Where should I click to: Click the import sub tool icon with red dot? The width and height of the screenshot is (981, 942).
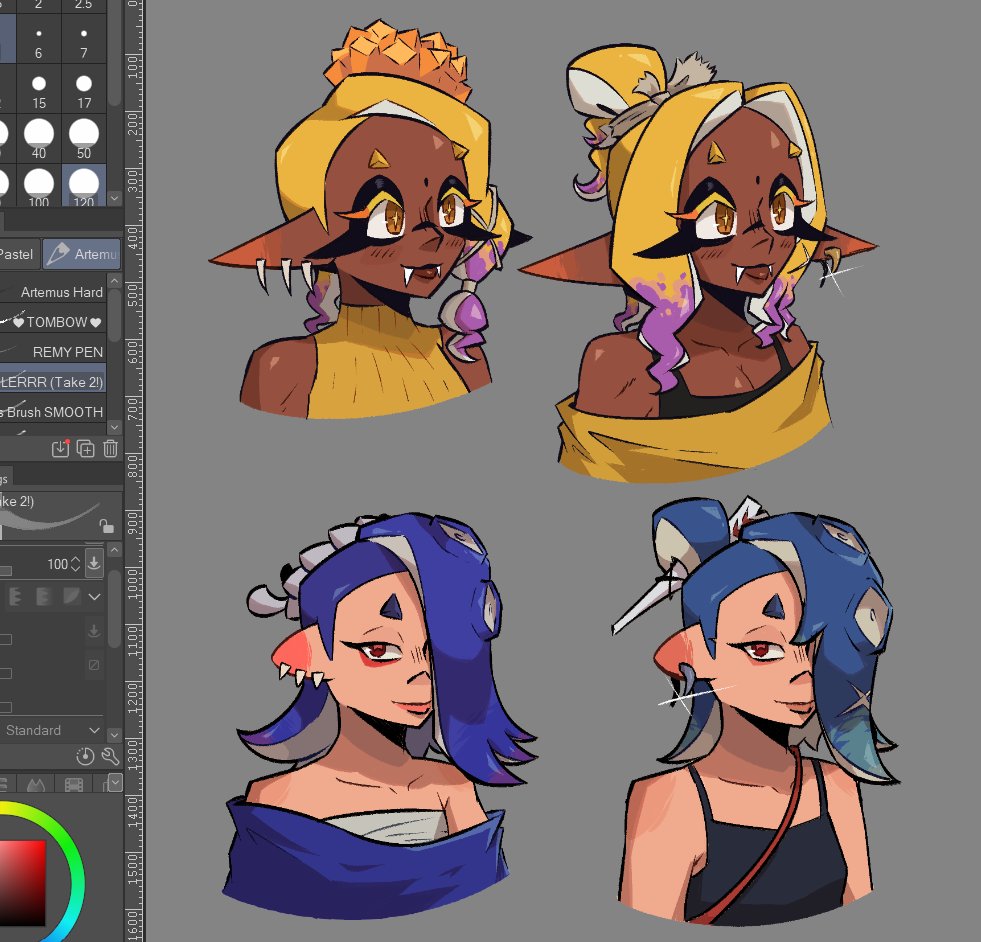60,448
